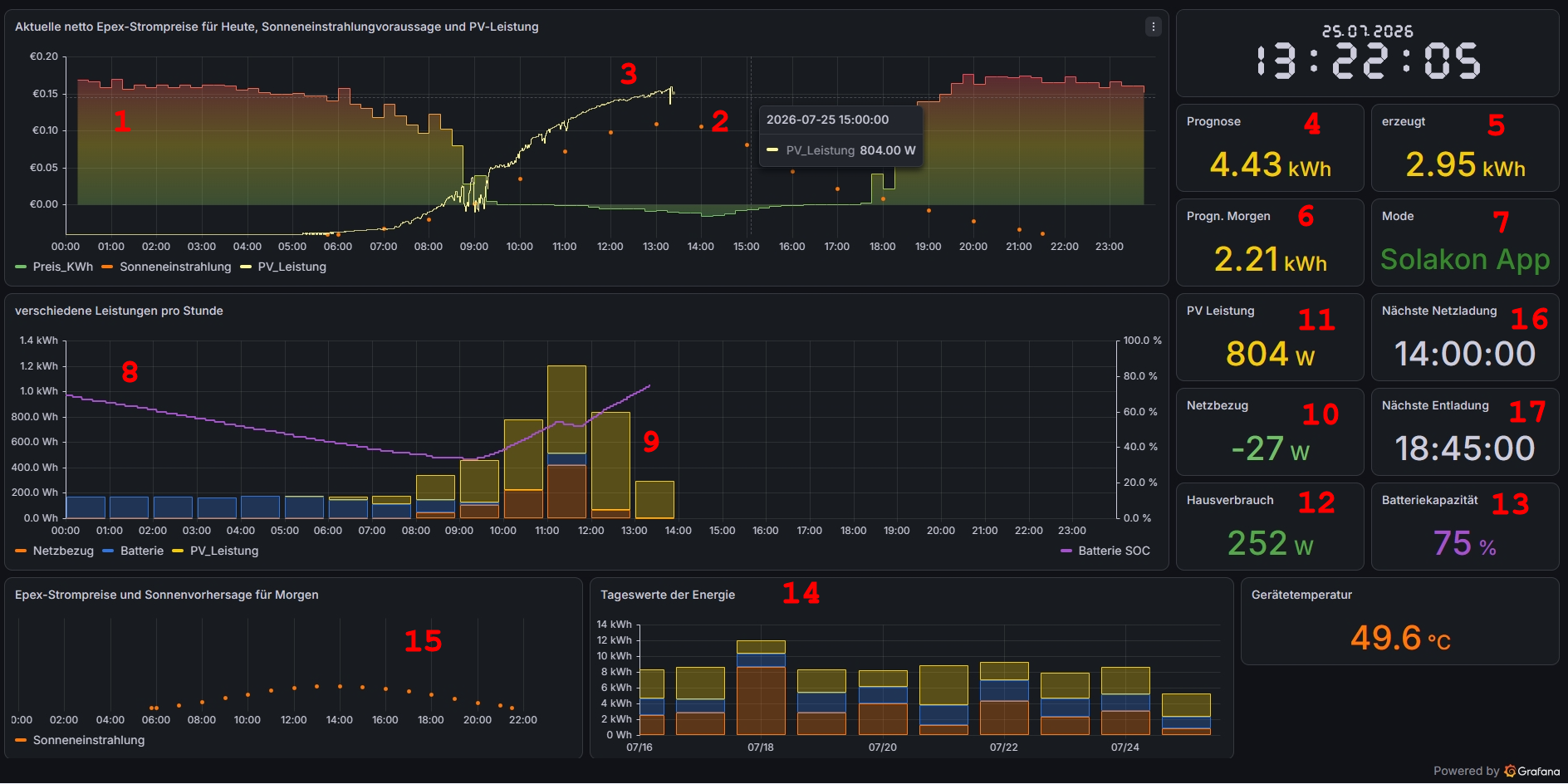Open 'Tageswerte der Energie' panel title menu
Screen dimensions: 1568x784
tap(668, 595)
